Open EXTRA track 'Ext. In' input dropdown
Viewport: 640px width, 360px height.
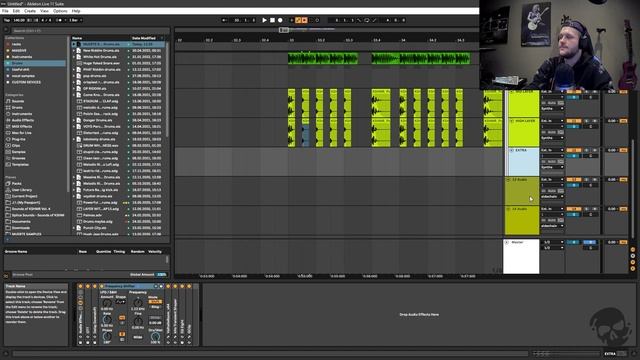coord(552,150)
